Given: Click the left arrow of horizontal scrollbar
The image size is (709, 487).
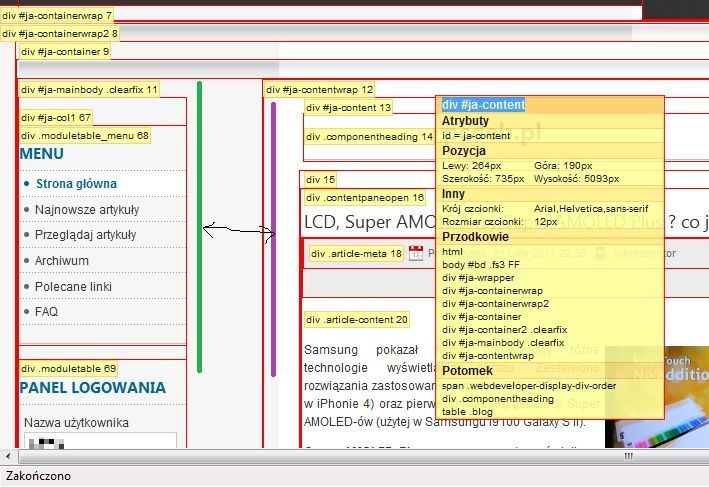Looking at the screenshot, I should (8, 456).
